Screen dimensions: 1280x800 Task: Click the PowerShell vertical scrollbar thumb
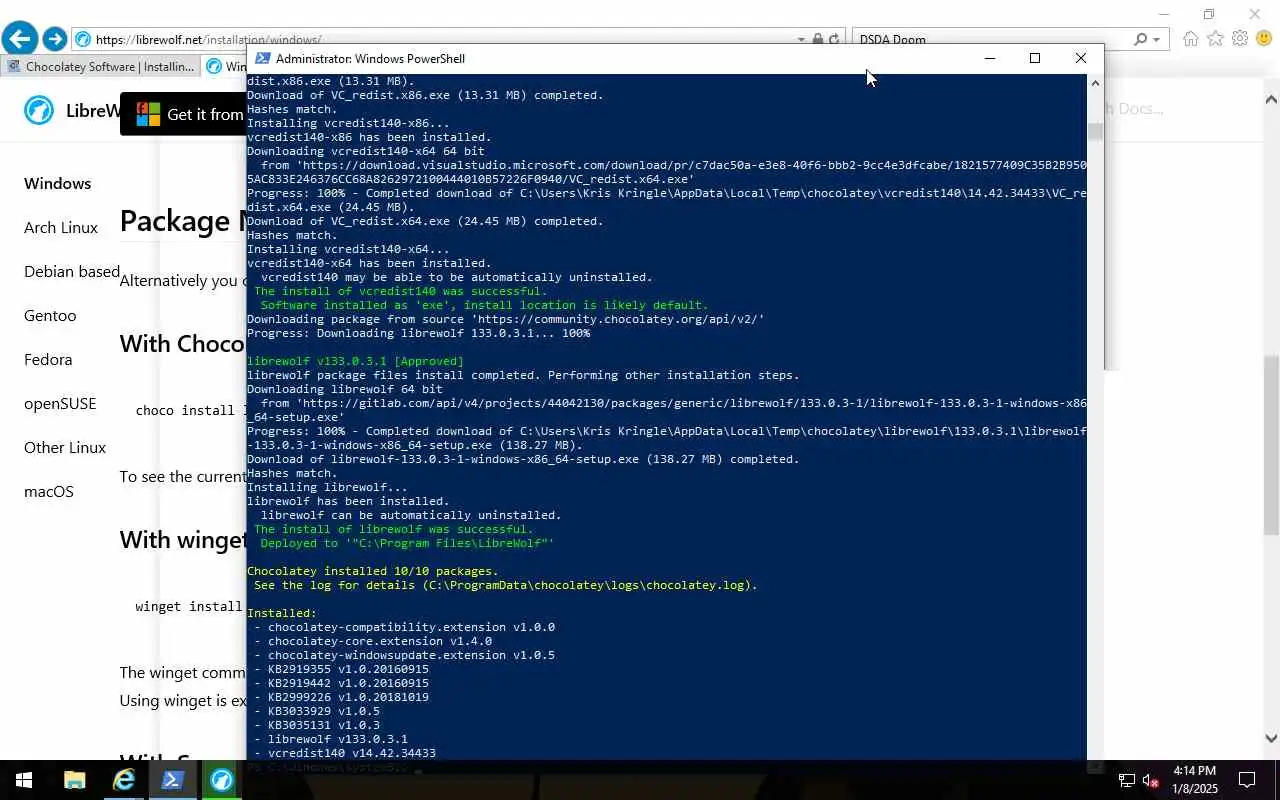(x=1095, y=131)
